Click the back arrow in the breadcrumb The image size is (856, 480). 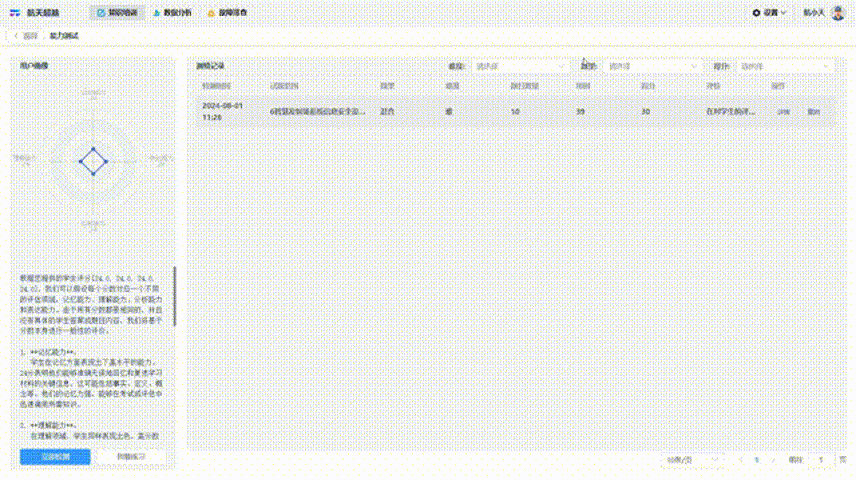click(x=16, y=36)
